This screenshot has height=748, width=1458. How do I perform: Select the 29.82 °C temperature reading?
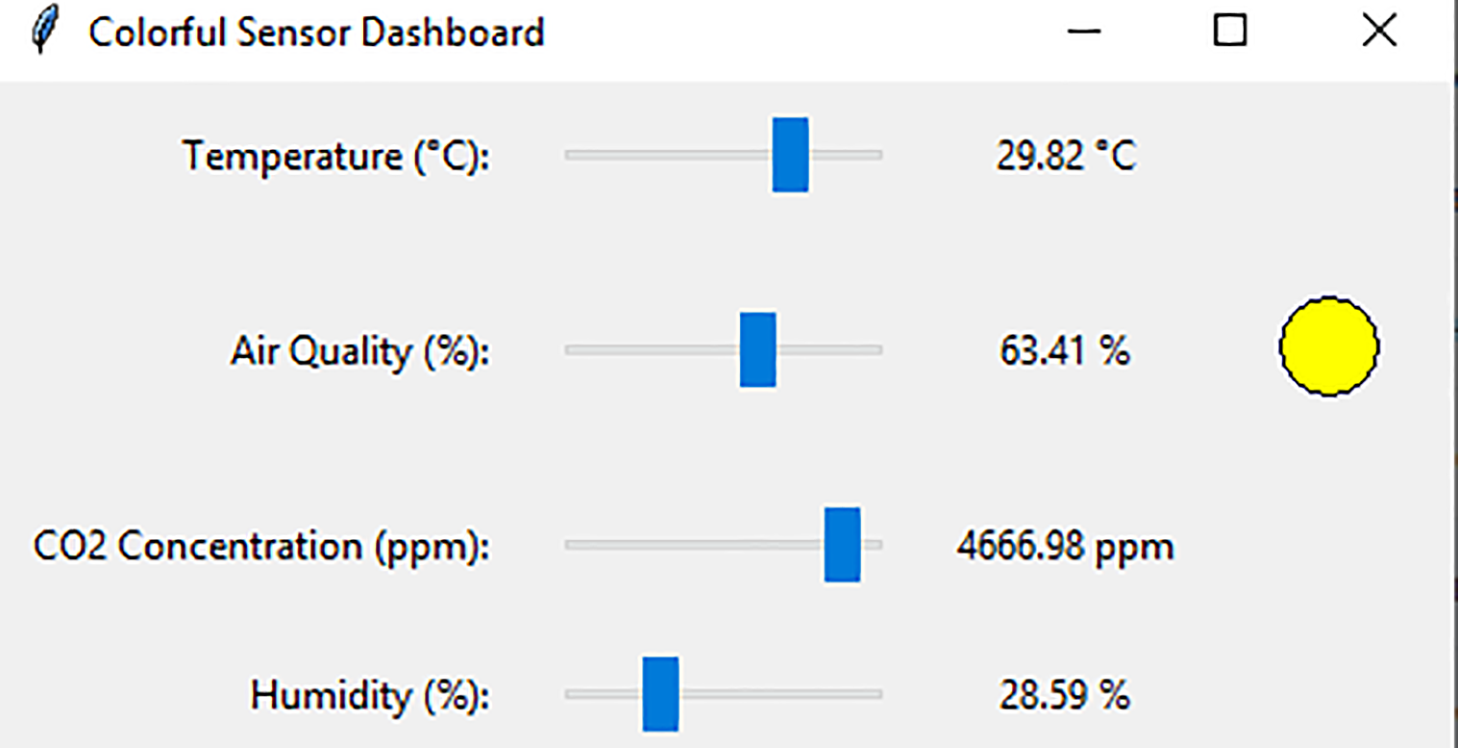[x=1065, y=156]
